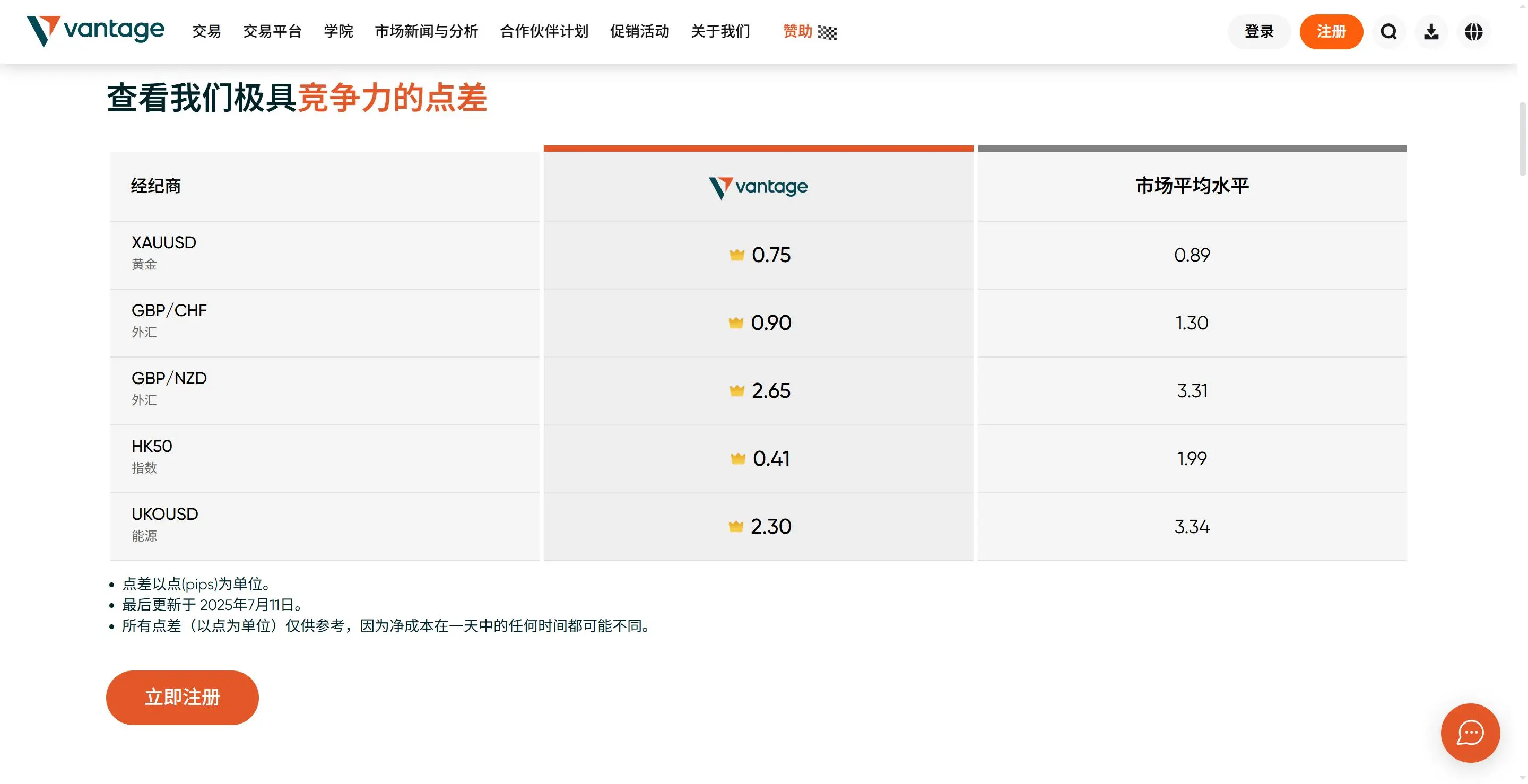Open the 交易 menu
Viewport: 1528px width, 784px height.
coord(206,31)
